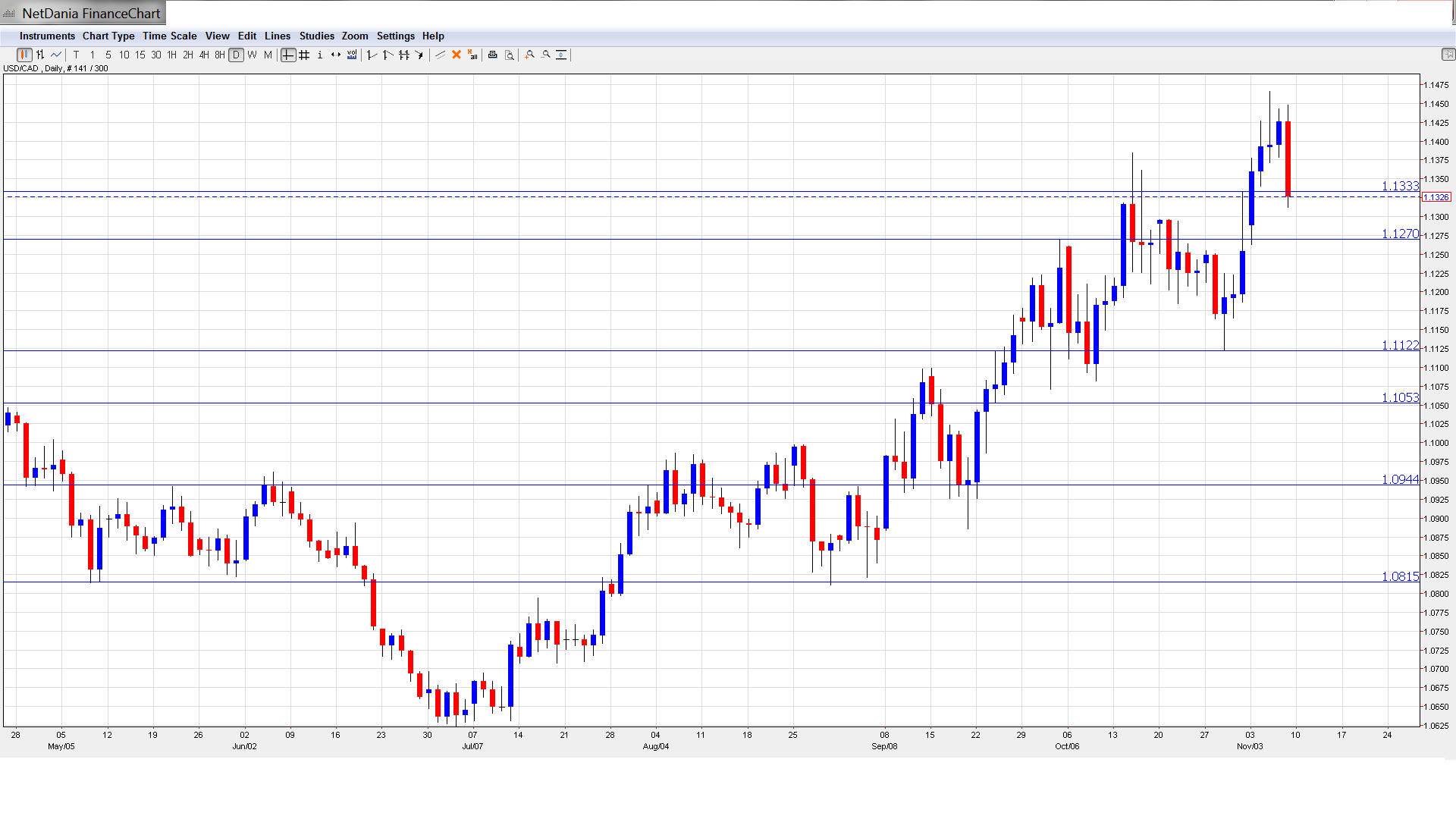Toggle the volume display icon
The image size is (1456, 819).
(352, 55)
